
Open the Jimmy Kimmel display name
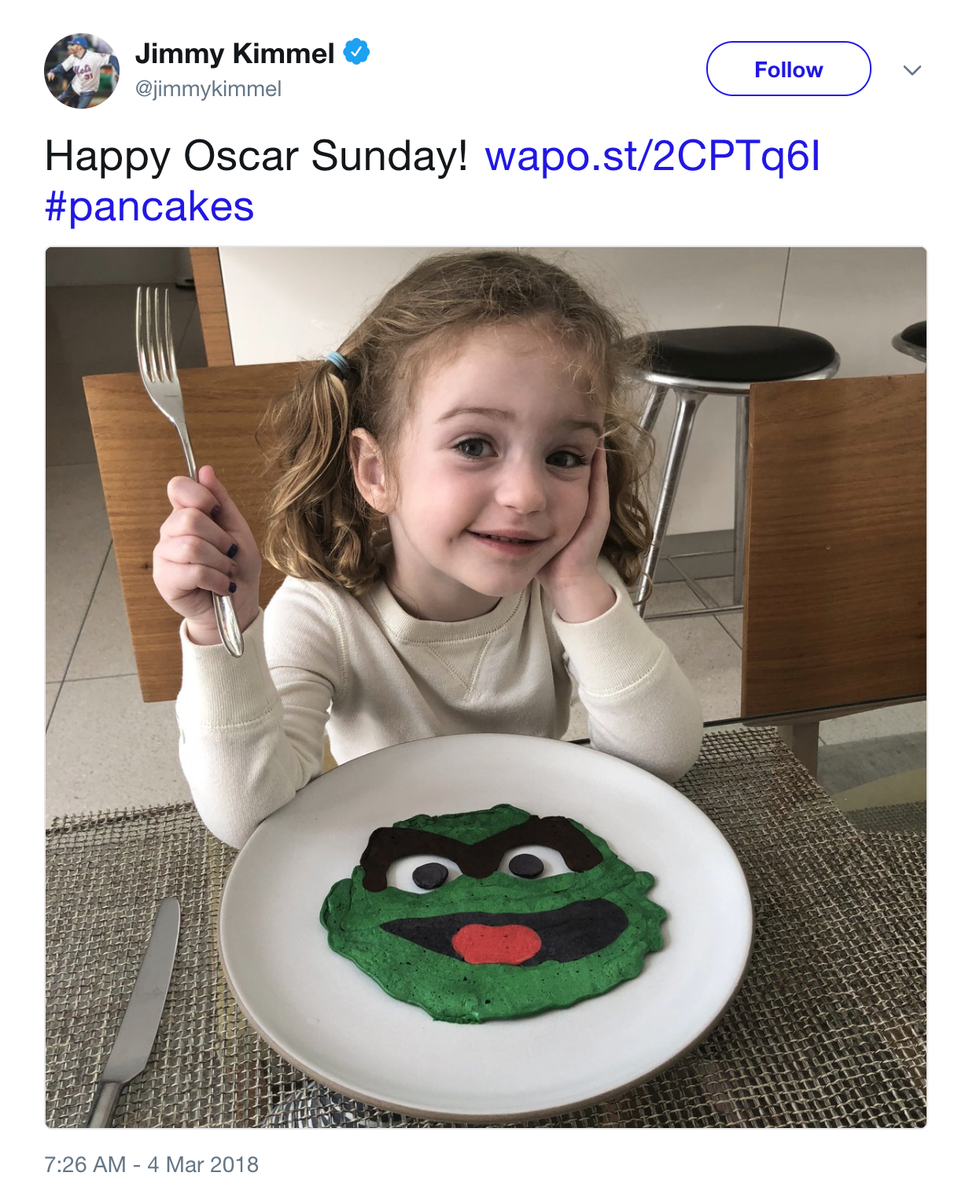(234, 54)
